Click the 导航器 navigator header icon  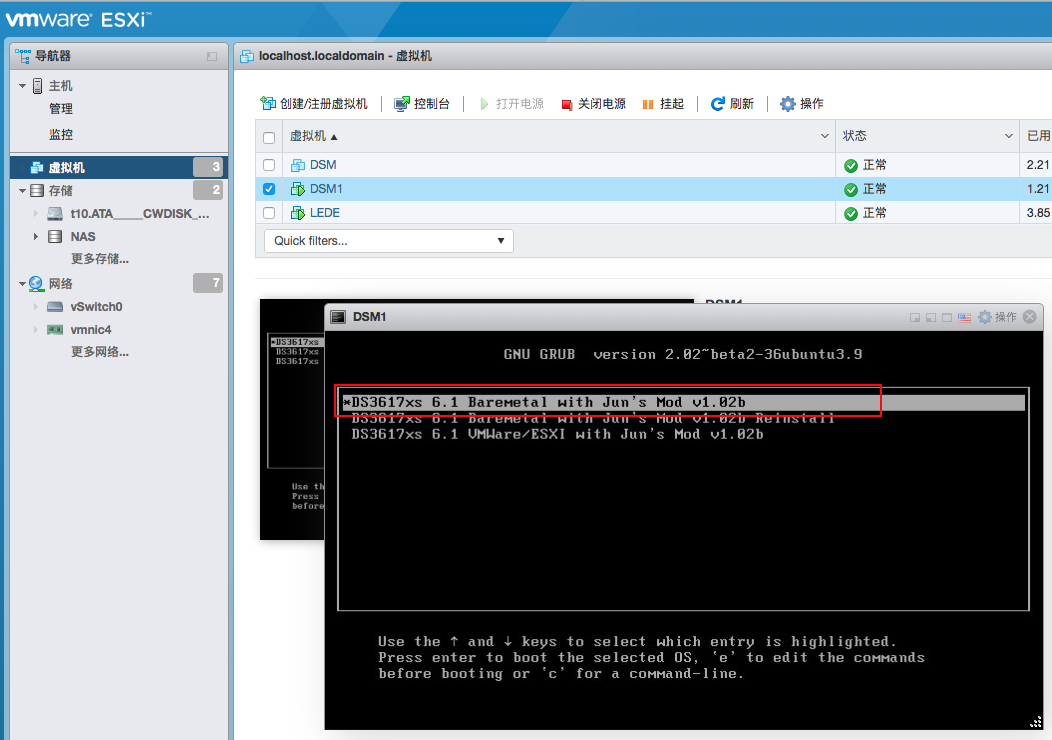point(23,56)
